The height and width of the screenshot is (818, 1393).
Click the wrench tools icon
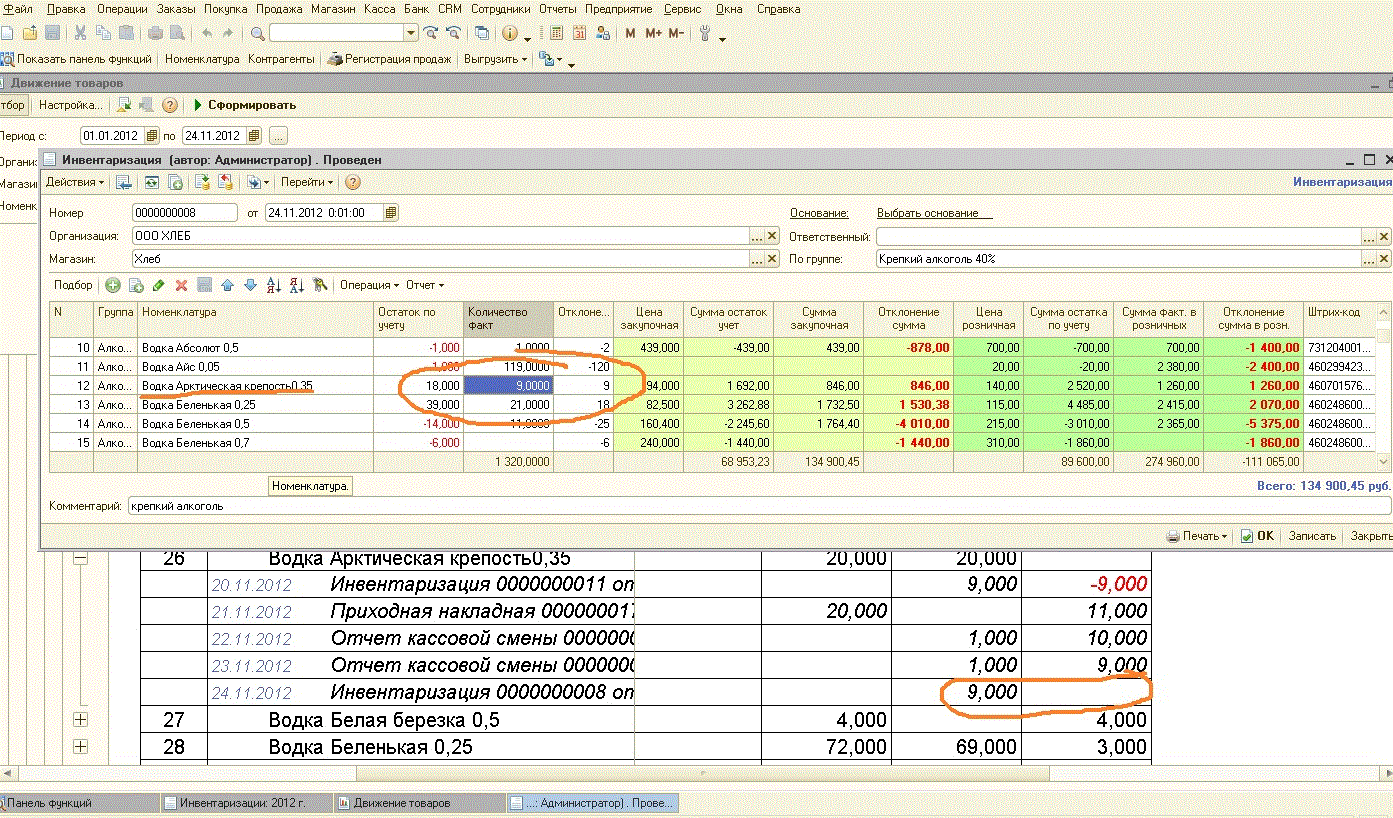coord(705,33)
